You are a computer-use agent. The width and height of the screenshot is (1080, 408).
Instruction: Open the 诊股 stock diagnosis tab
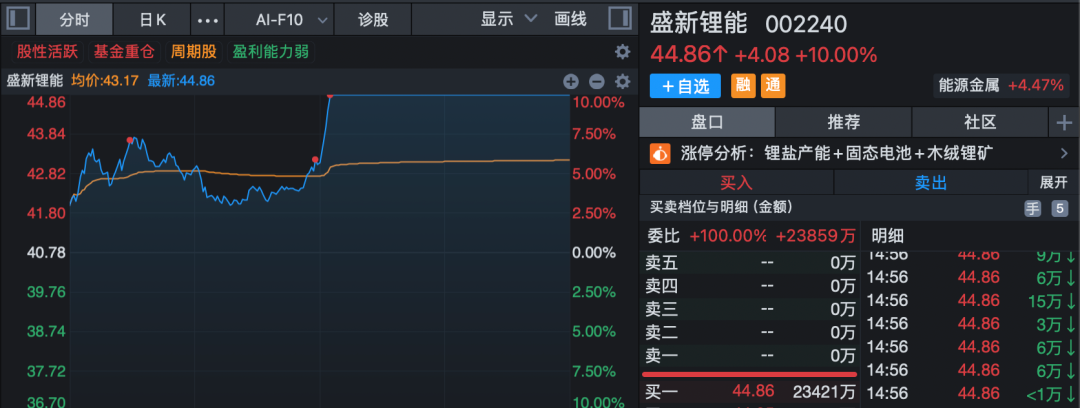[x=373, y=19]
